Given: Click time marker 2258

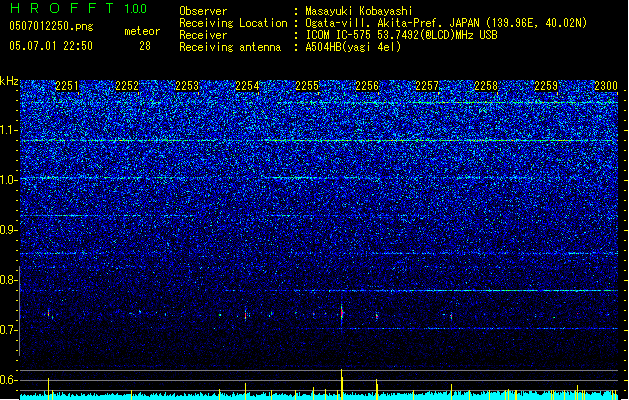Looking at the screenshot, I should (486, 86).
